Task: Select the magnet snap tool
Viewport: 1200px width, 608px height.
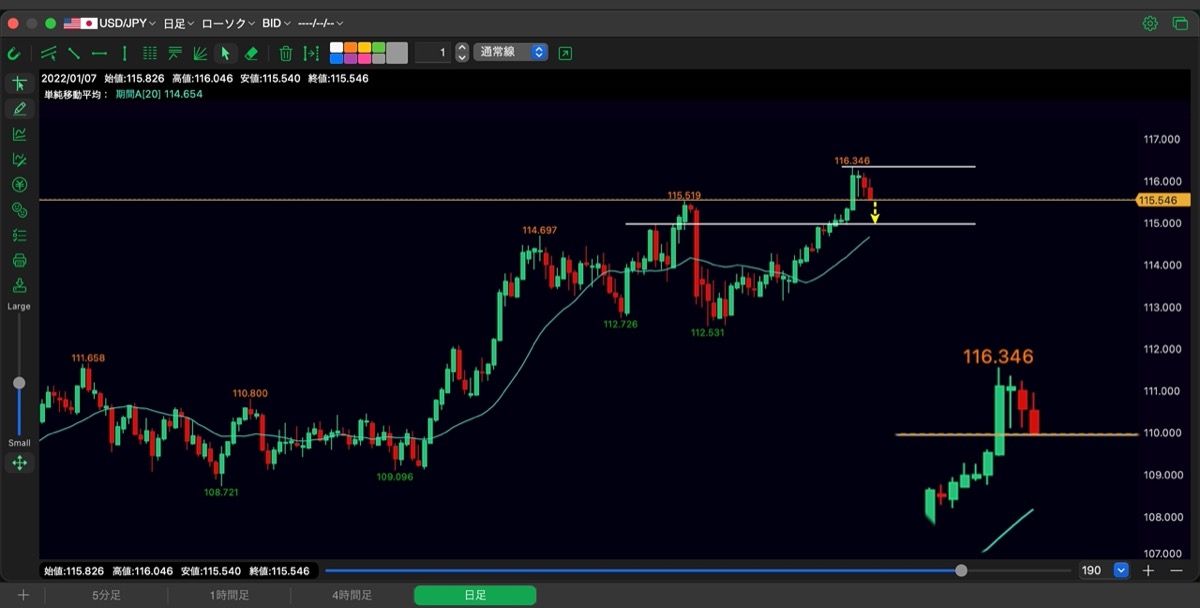Action: coord(14,53)
